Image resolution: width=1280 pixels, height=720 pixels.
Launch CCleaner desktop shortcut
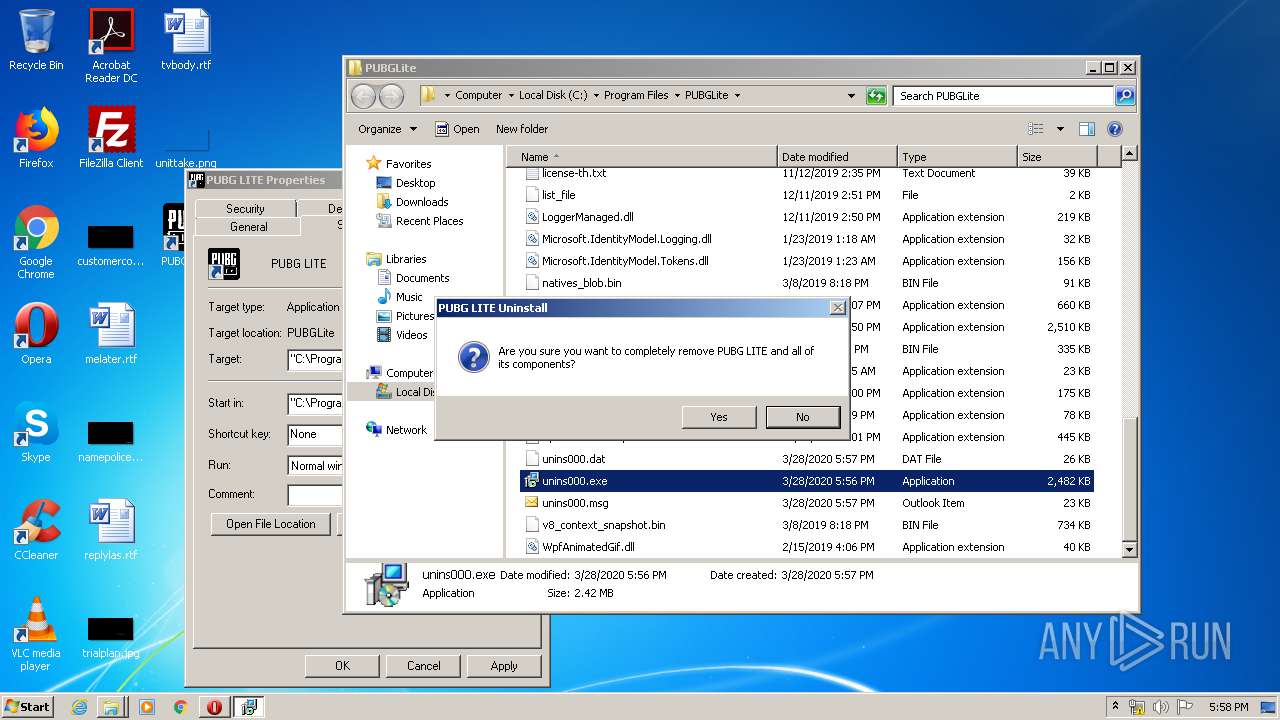click(x=36, y=530)
